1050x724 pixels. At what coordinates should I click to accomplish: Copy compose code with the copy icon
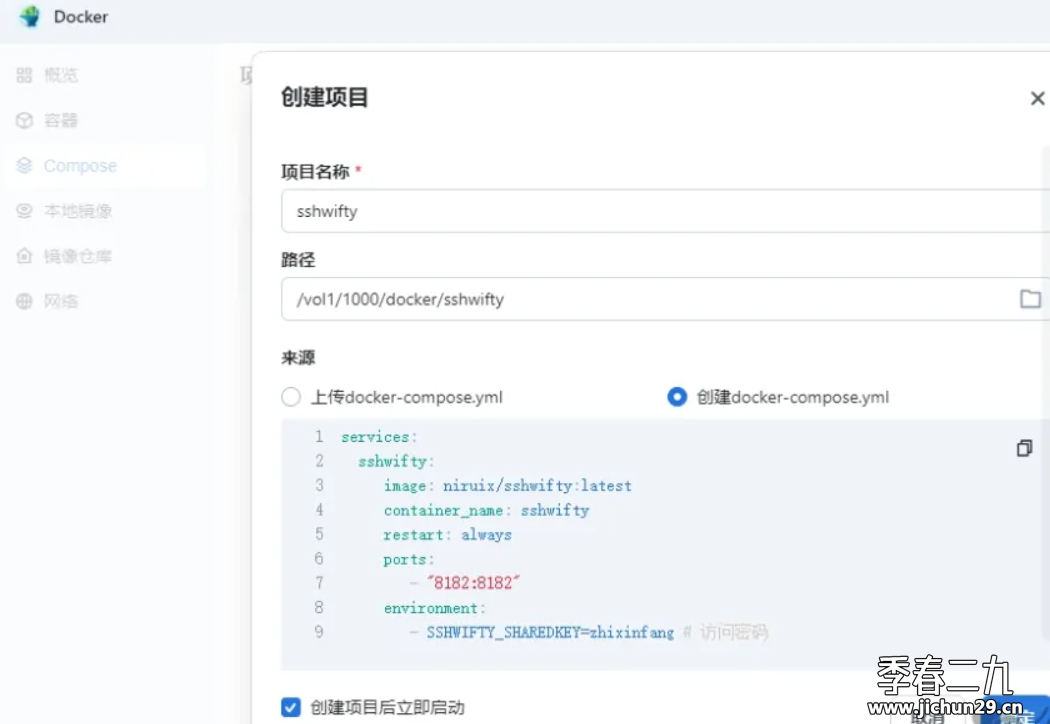1025,448
